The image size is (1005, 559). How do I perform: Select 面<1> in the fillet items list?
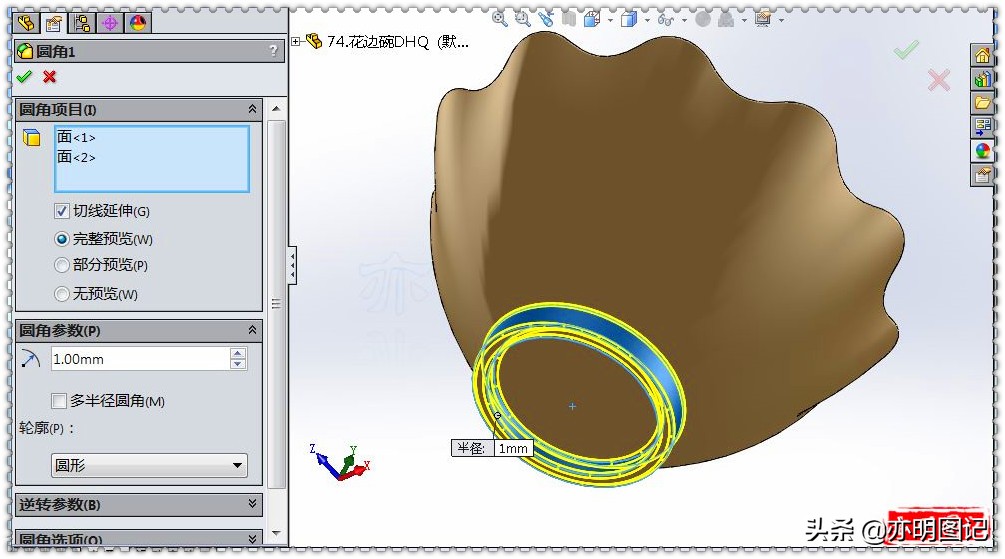pos(76,137)
